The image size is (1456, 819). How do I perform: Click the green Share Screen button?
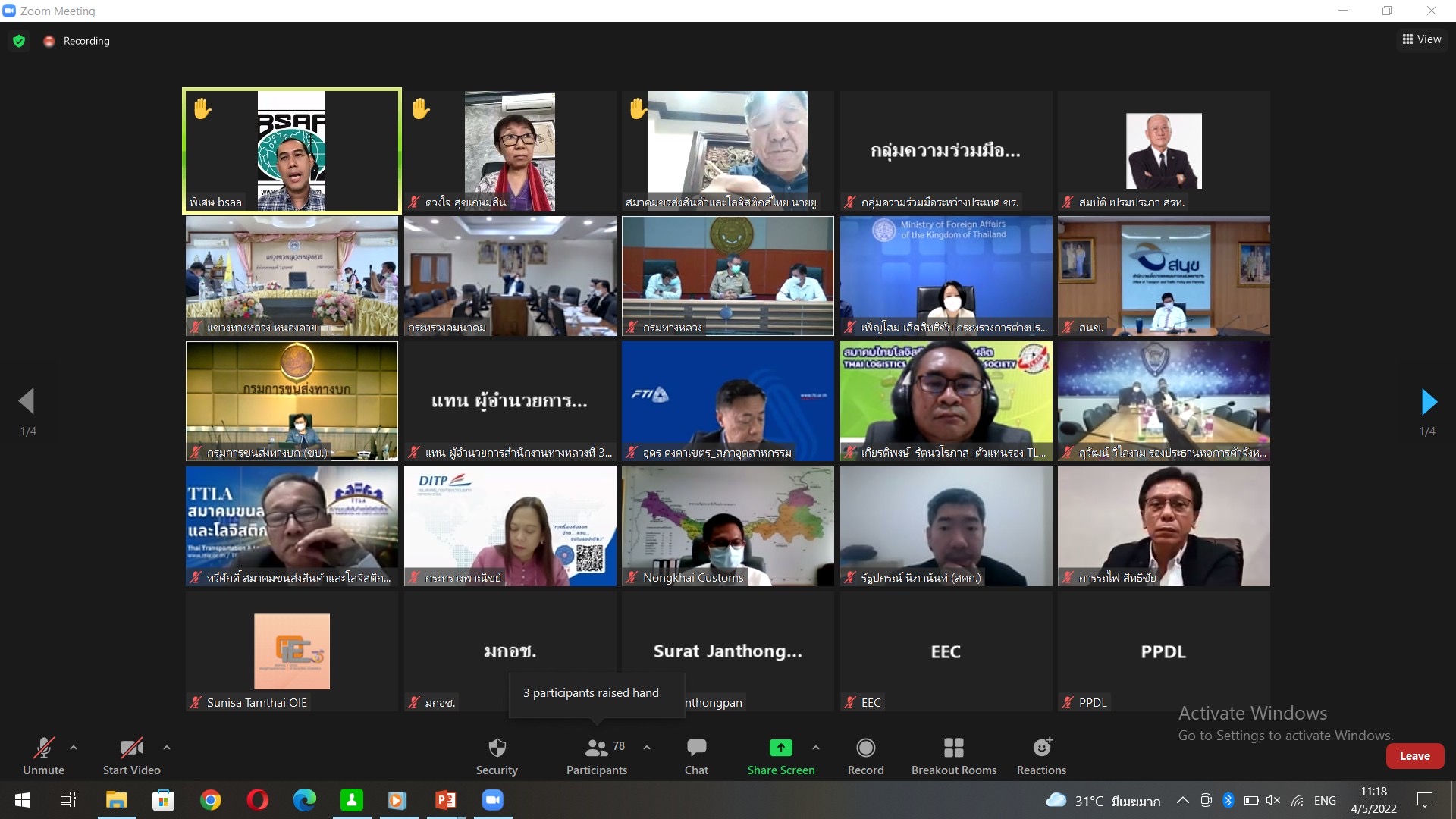point(781,756)
